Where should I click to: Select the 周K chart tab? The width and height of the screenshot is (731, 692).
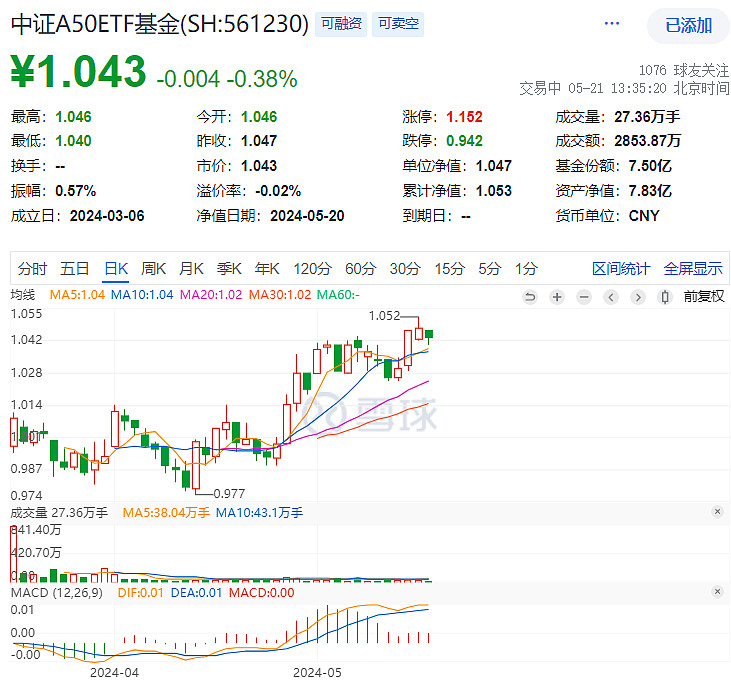[154, 269]
